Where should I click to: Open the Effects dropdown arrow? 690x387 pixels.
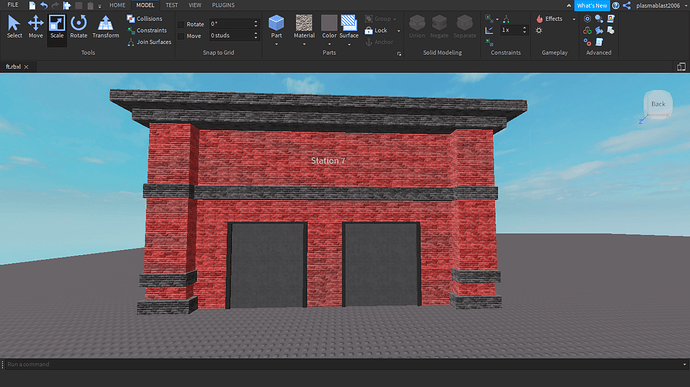point(573,19)
